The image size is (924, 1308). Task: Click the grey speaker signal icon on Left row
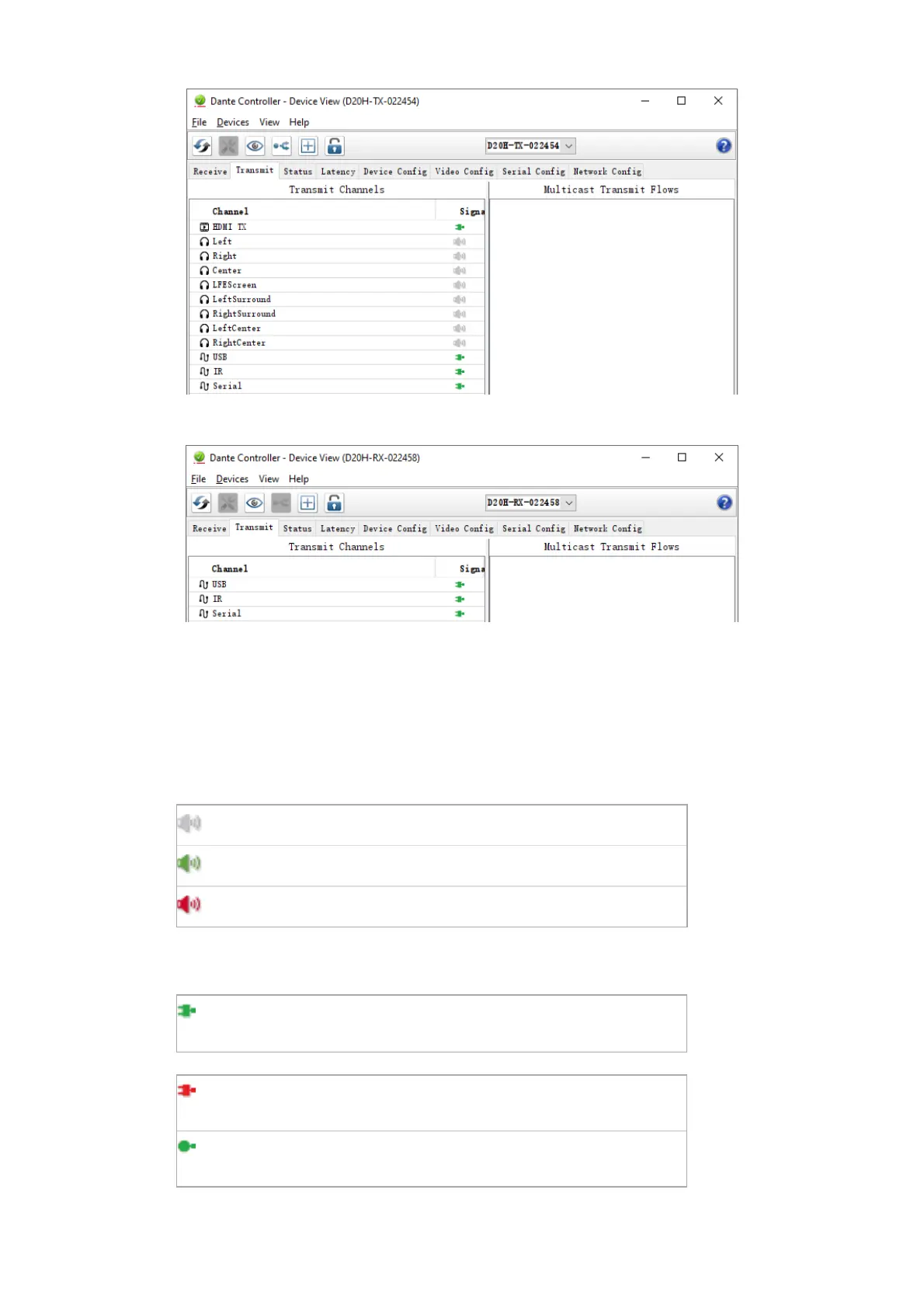tap(460, 242)
